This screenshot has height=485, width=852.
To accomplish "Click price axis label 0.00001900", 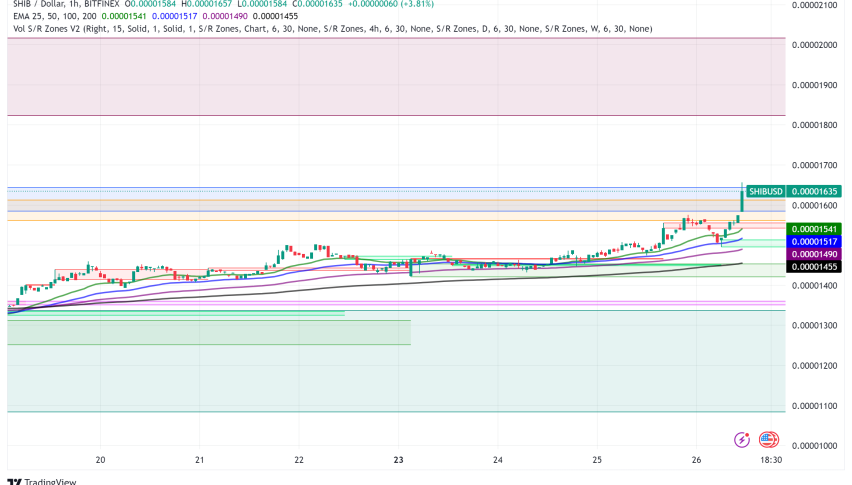I will click(x=814, y=85).
